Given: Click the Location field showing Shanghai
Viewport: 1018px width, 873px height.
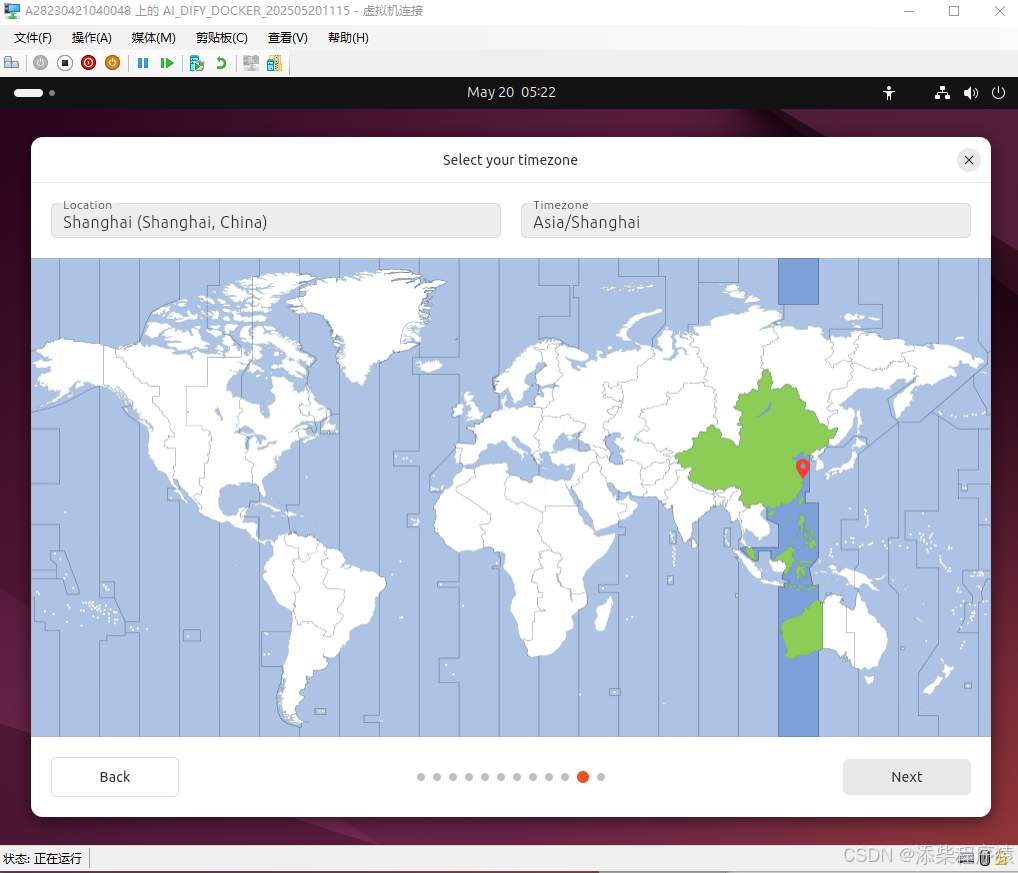Looking at the screenshot, I should [276, 220].
